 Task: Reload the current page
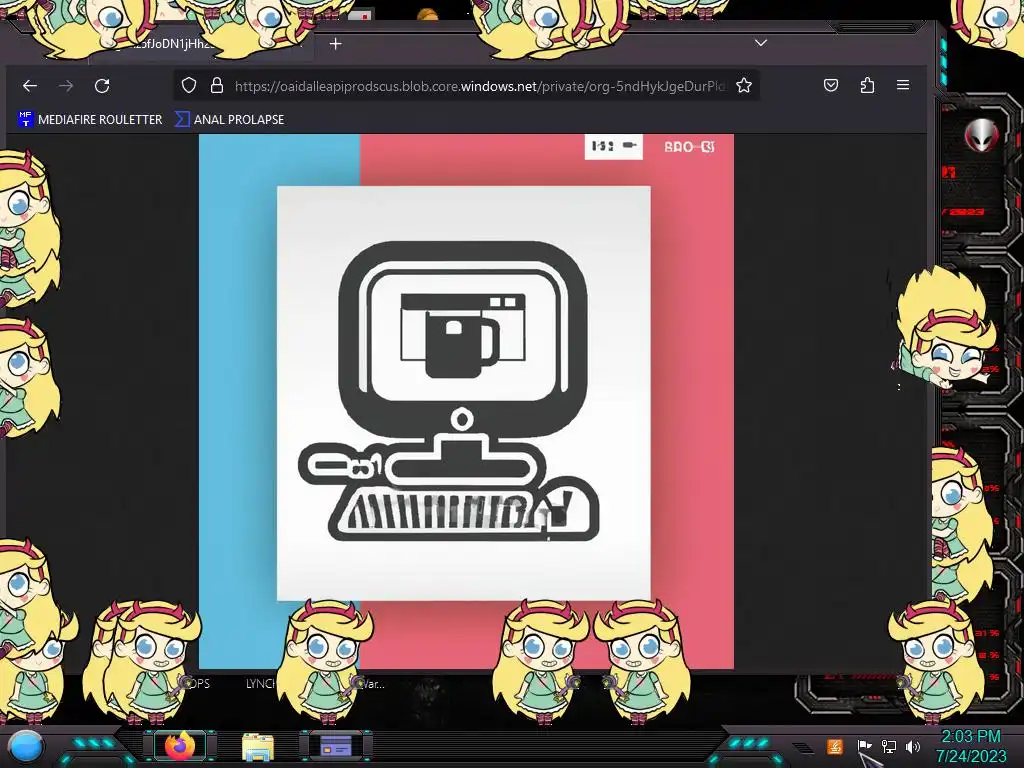(x=102, y=86)
